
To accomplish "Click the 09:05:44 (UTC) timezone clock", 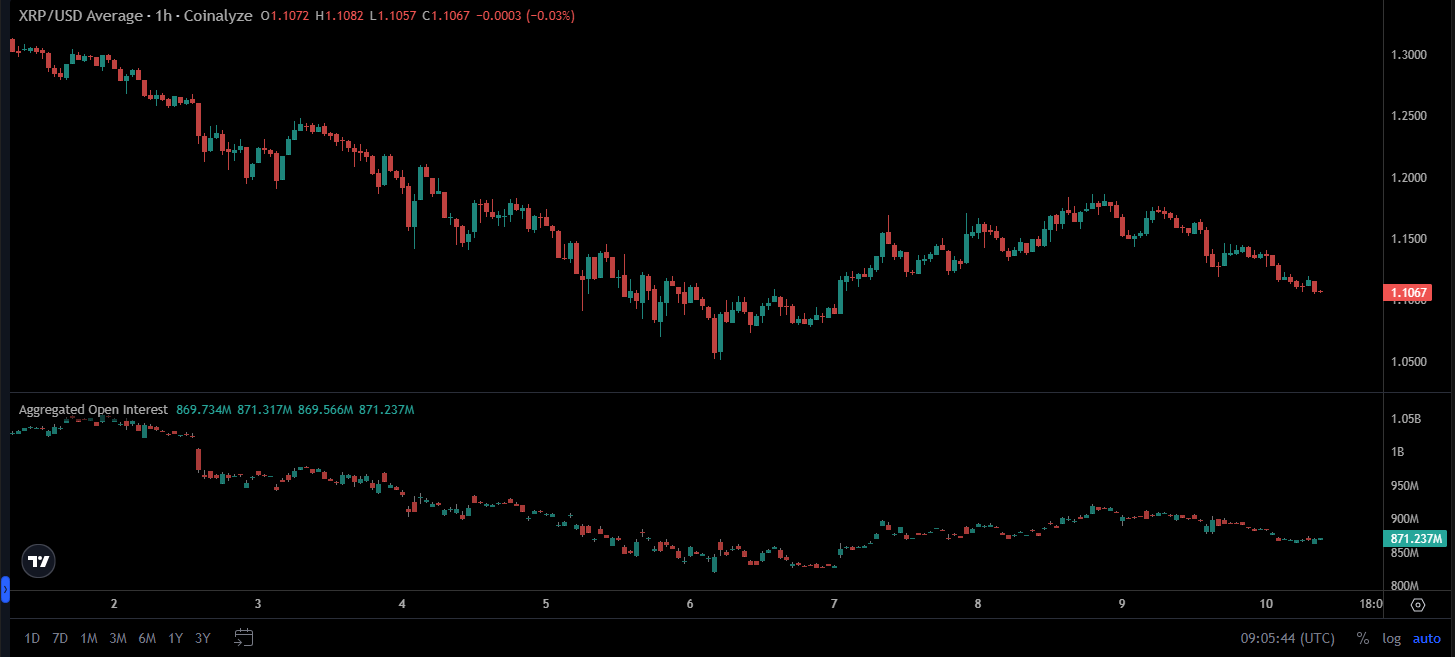I will 1287,638.
